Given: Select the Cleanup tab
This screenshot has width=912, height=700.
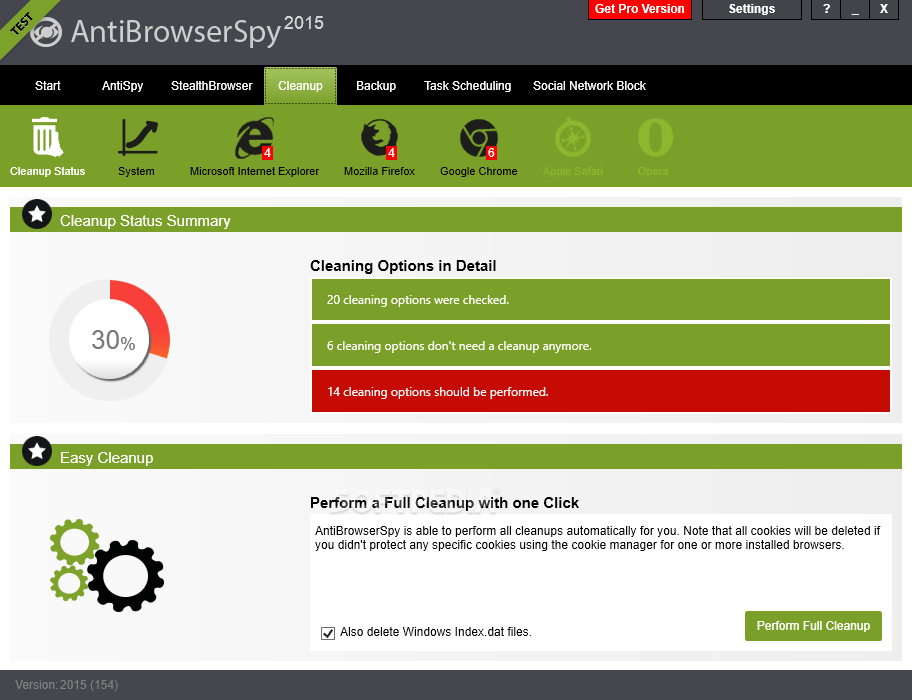Looking at the screenshot, I should 300,86.
